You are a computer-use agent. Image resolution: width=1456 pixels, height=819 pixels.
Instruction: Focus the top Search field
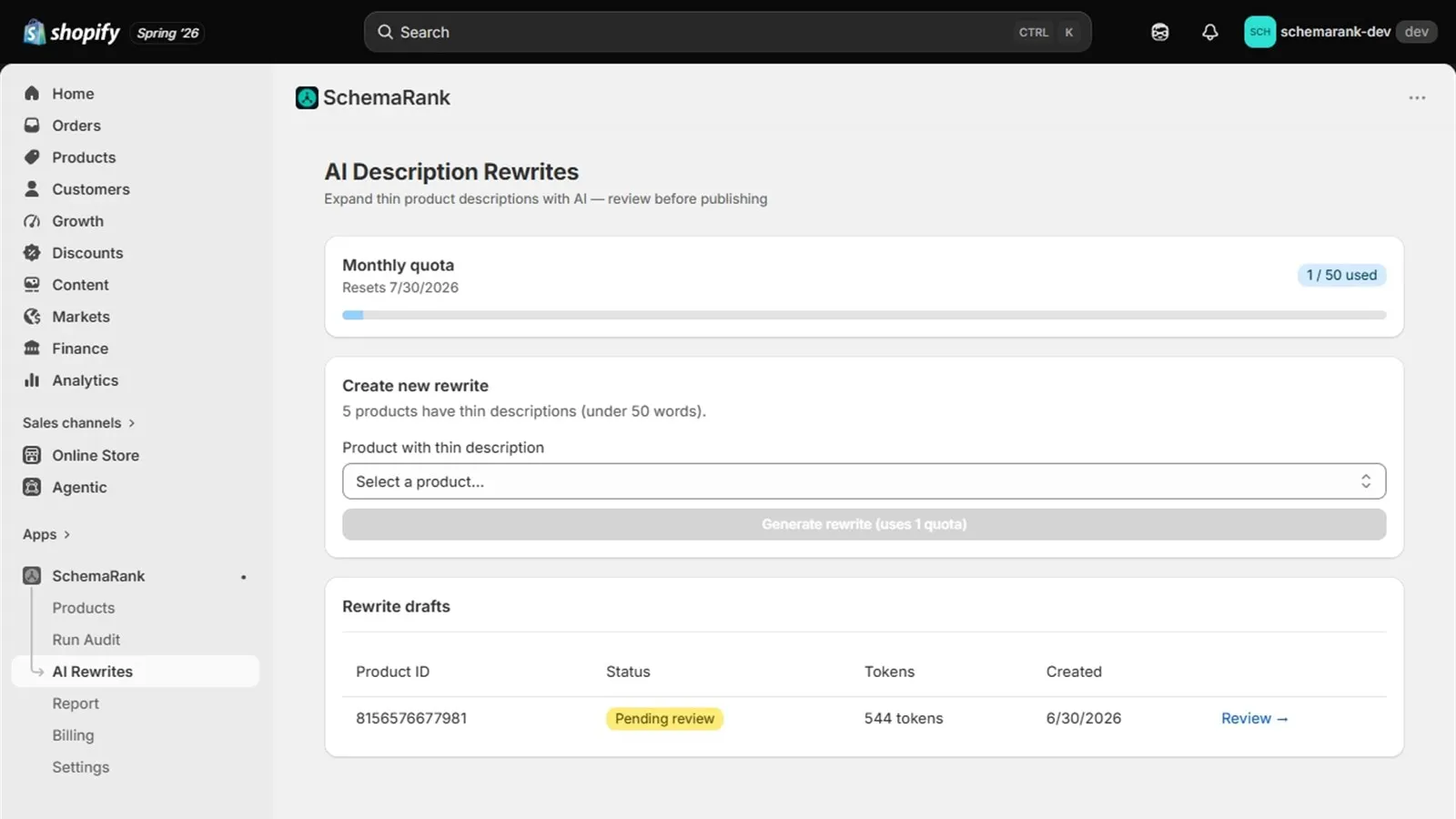pos(727,32)
